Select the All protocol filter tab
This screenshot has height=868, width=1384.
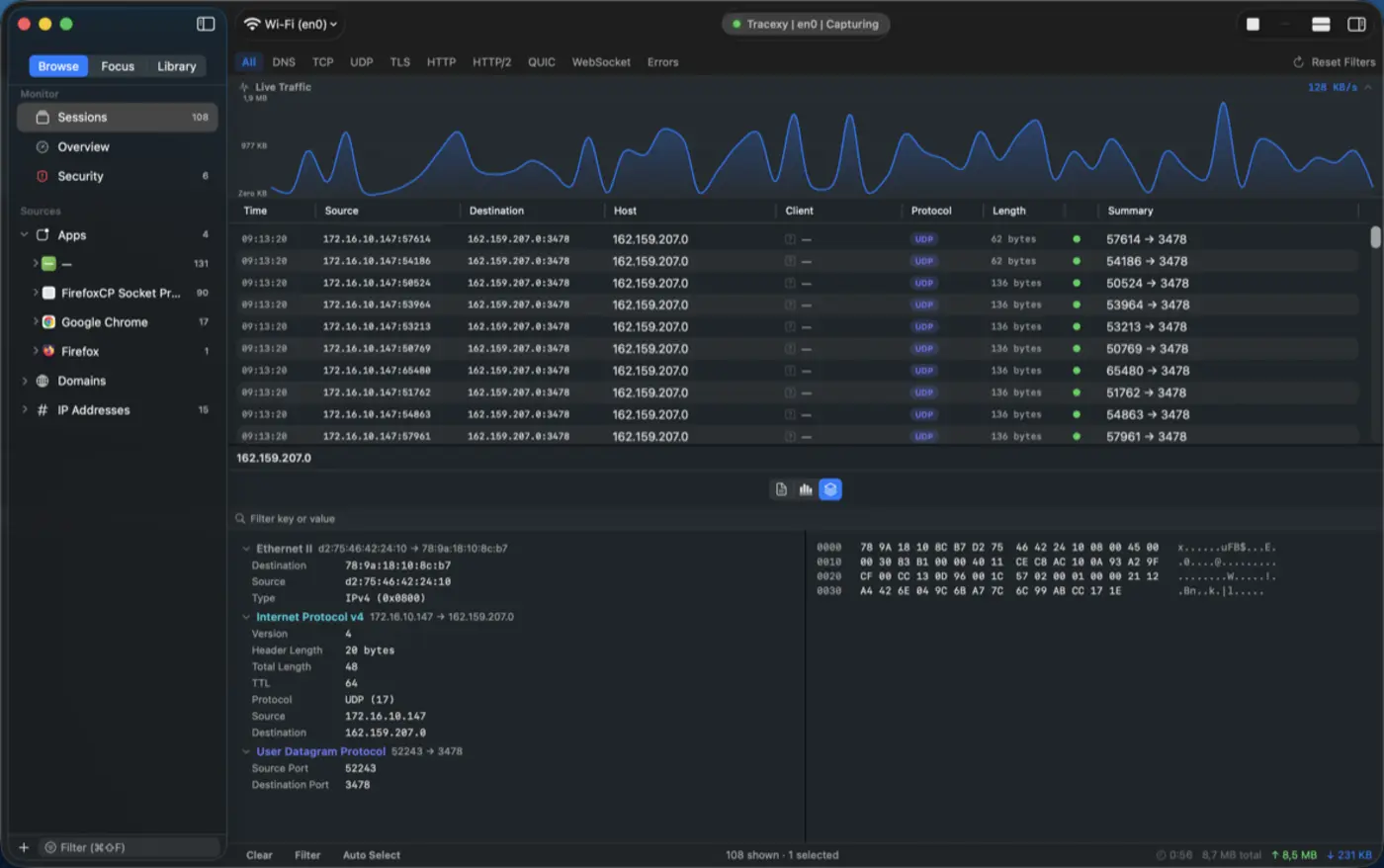click(249, 62)
